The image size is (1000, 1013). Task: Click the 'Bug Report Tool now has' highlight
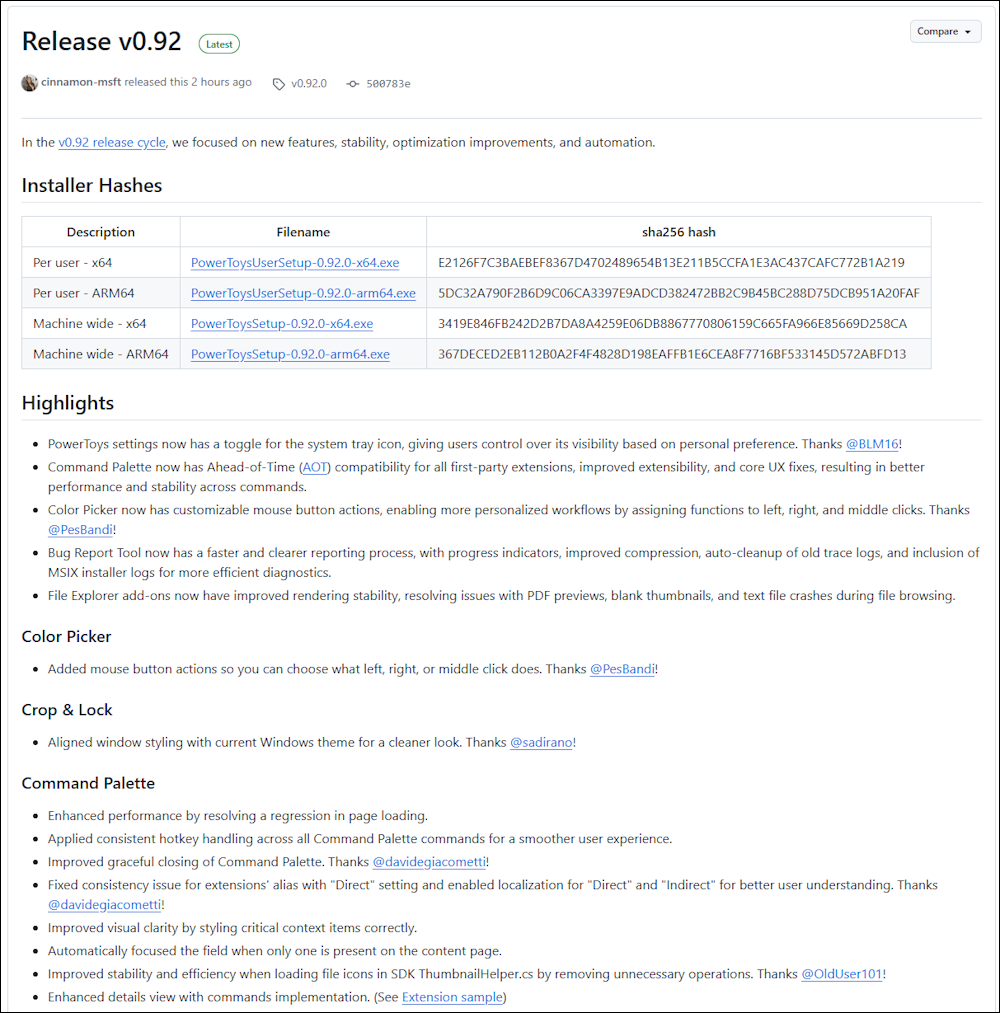click(514, 563)
